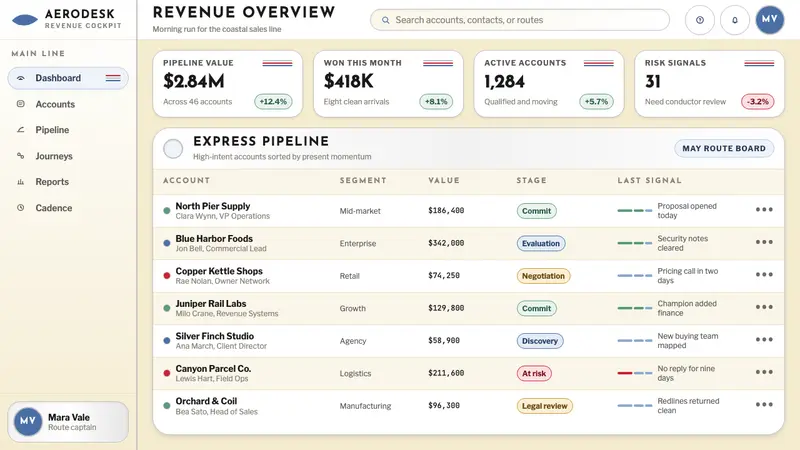Click the +5.7% change pill
Image resolution: width=800 pixels, height=450 pixels.
[596, 102]
